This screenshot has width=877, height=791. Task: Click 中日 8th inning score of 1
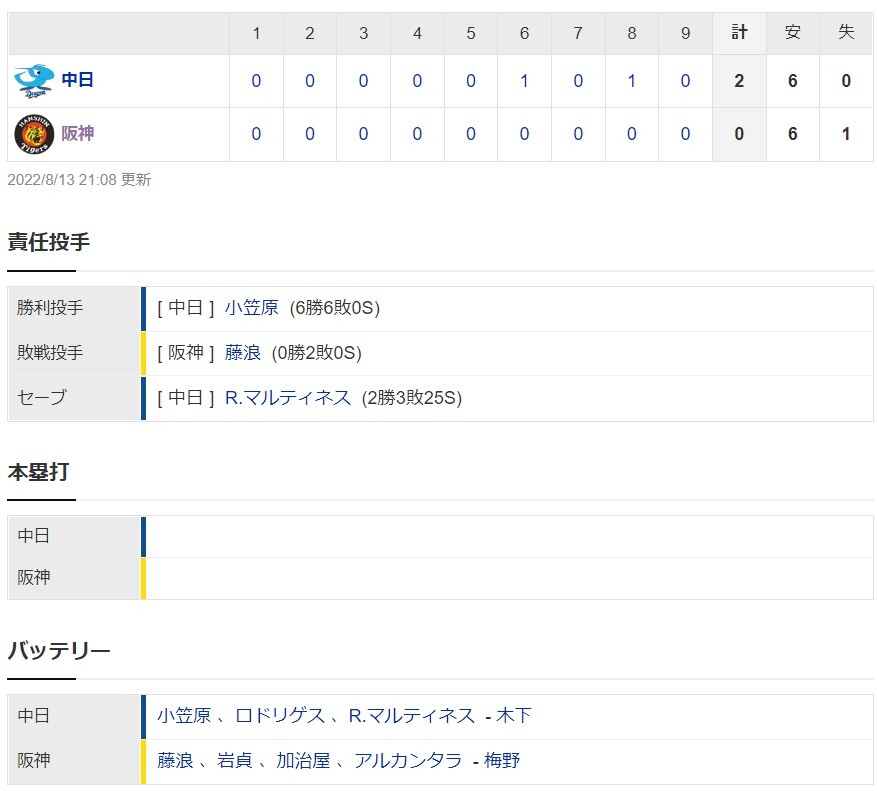click(x=631, y=81)
